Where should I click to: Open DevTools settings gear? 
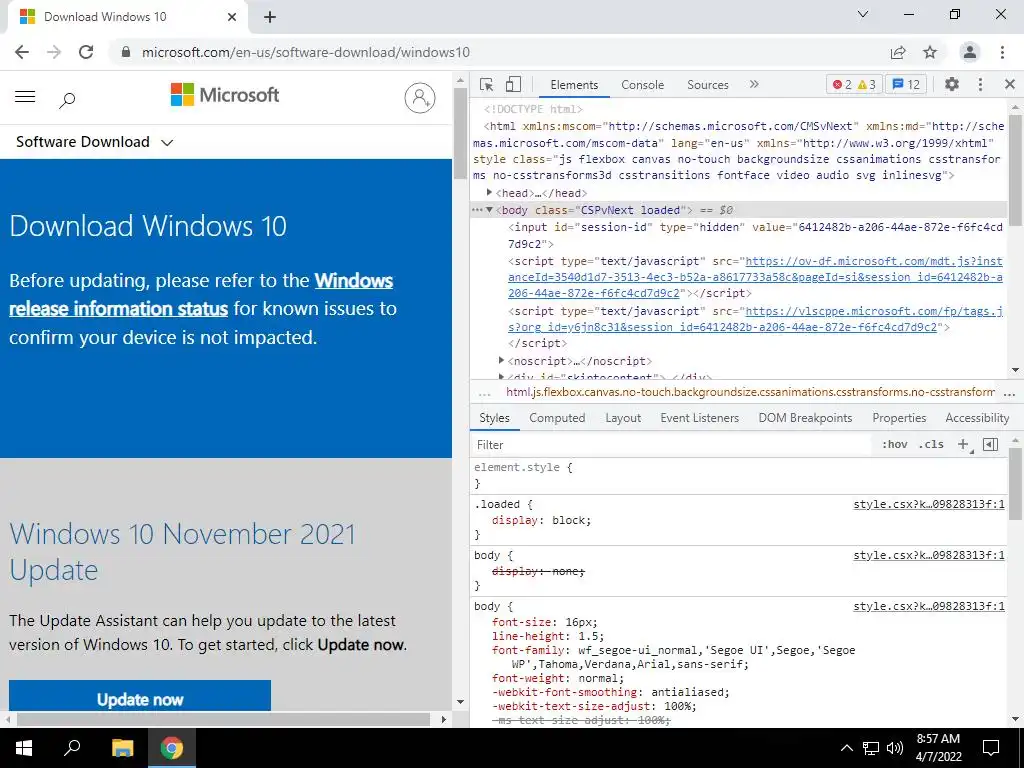pos(952,84)
